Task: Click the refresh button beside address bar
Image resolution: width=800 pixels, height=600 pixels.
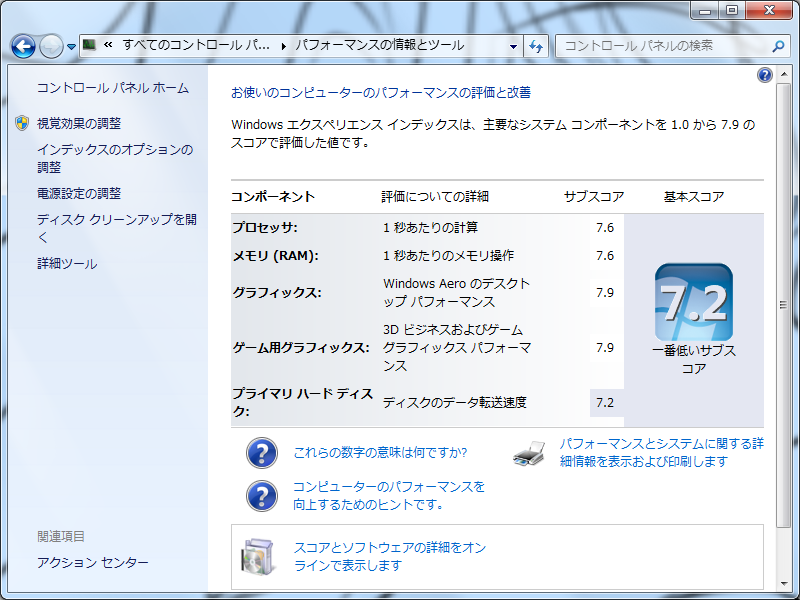Action: [536, 46]
